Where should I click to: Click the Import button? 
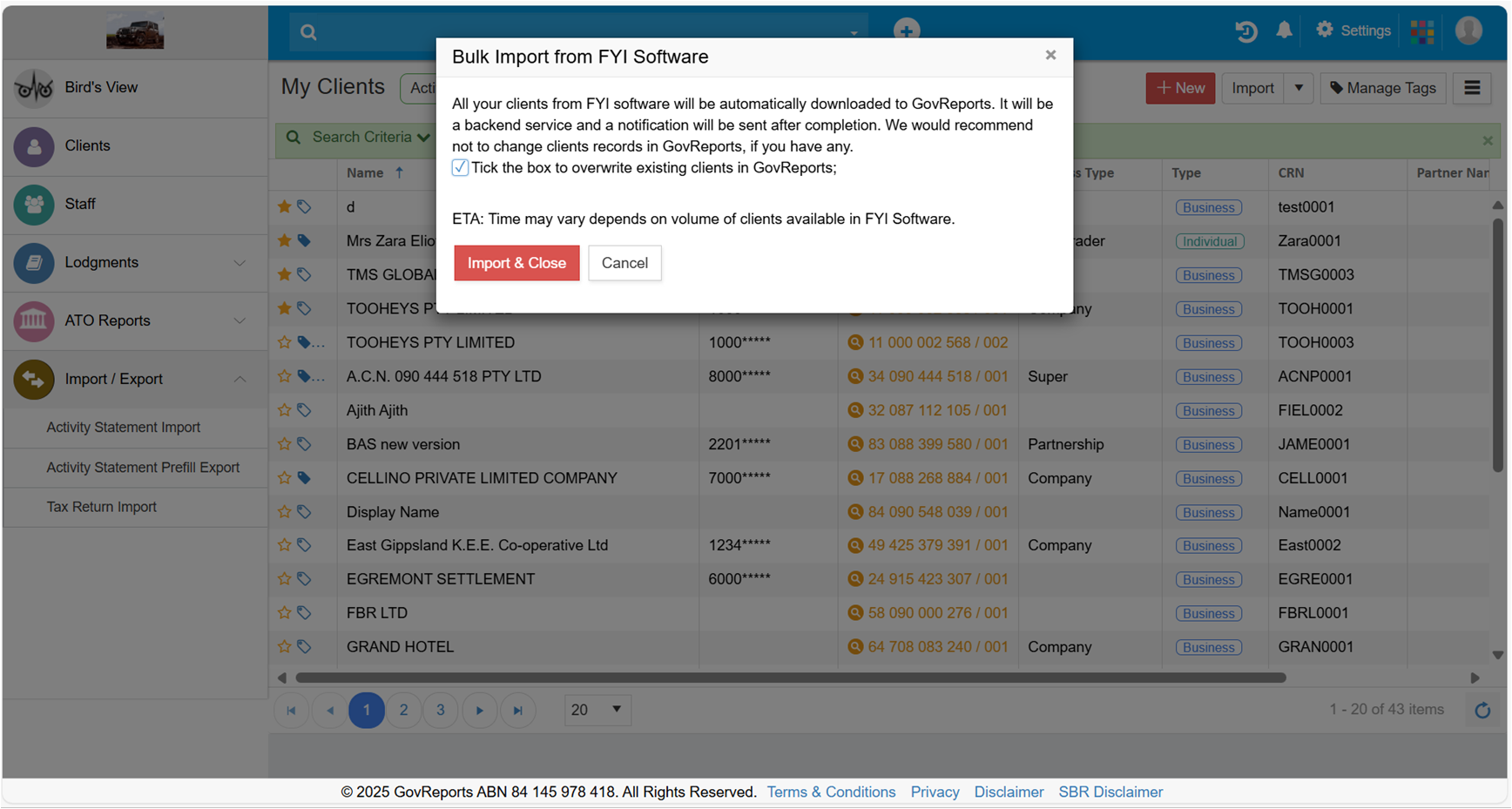1252,88
